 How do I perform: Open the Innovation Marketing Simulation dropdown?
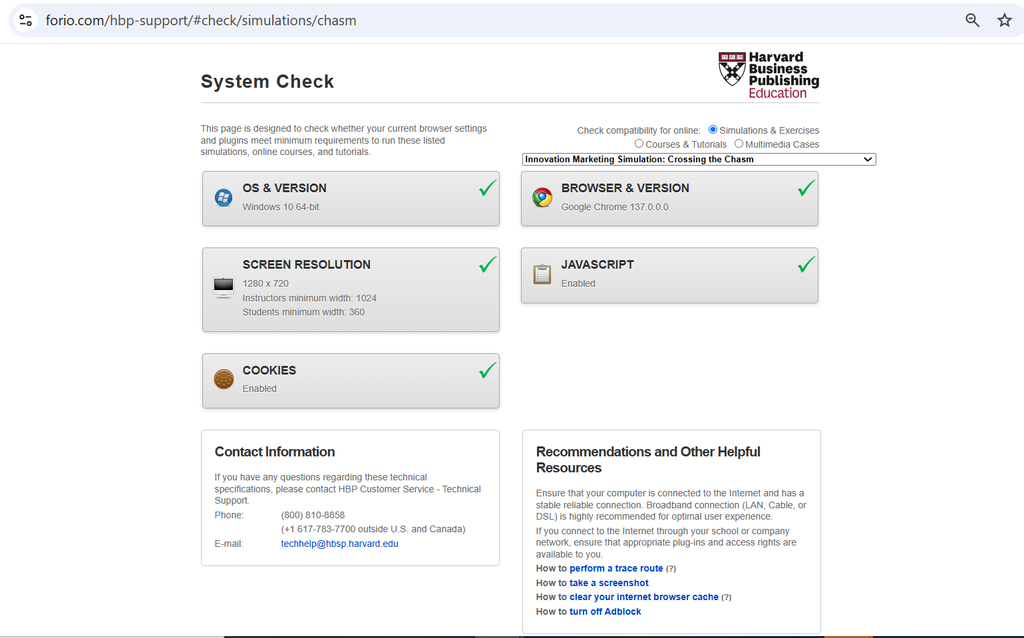(699, 159)
